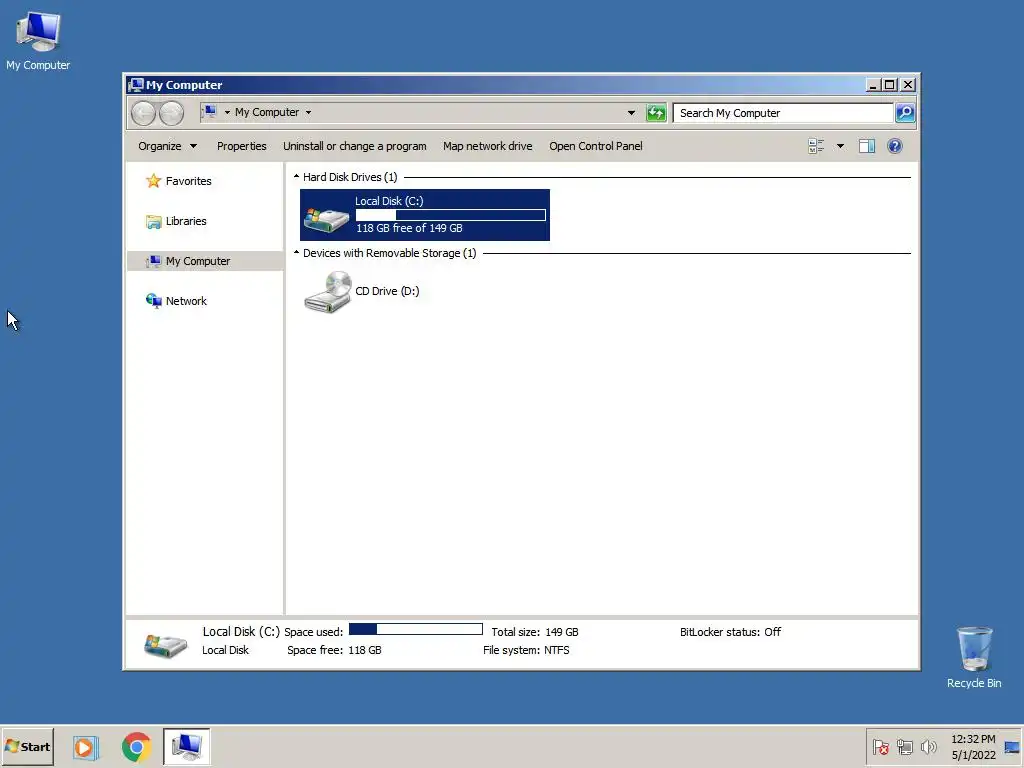Click 'File system: NTFS' text

526,650
